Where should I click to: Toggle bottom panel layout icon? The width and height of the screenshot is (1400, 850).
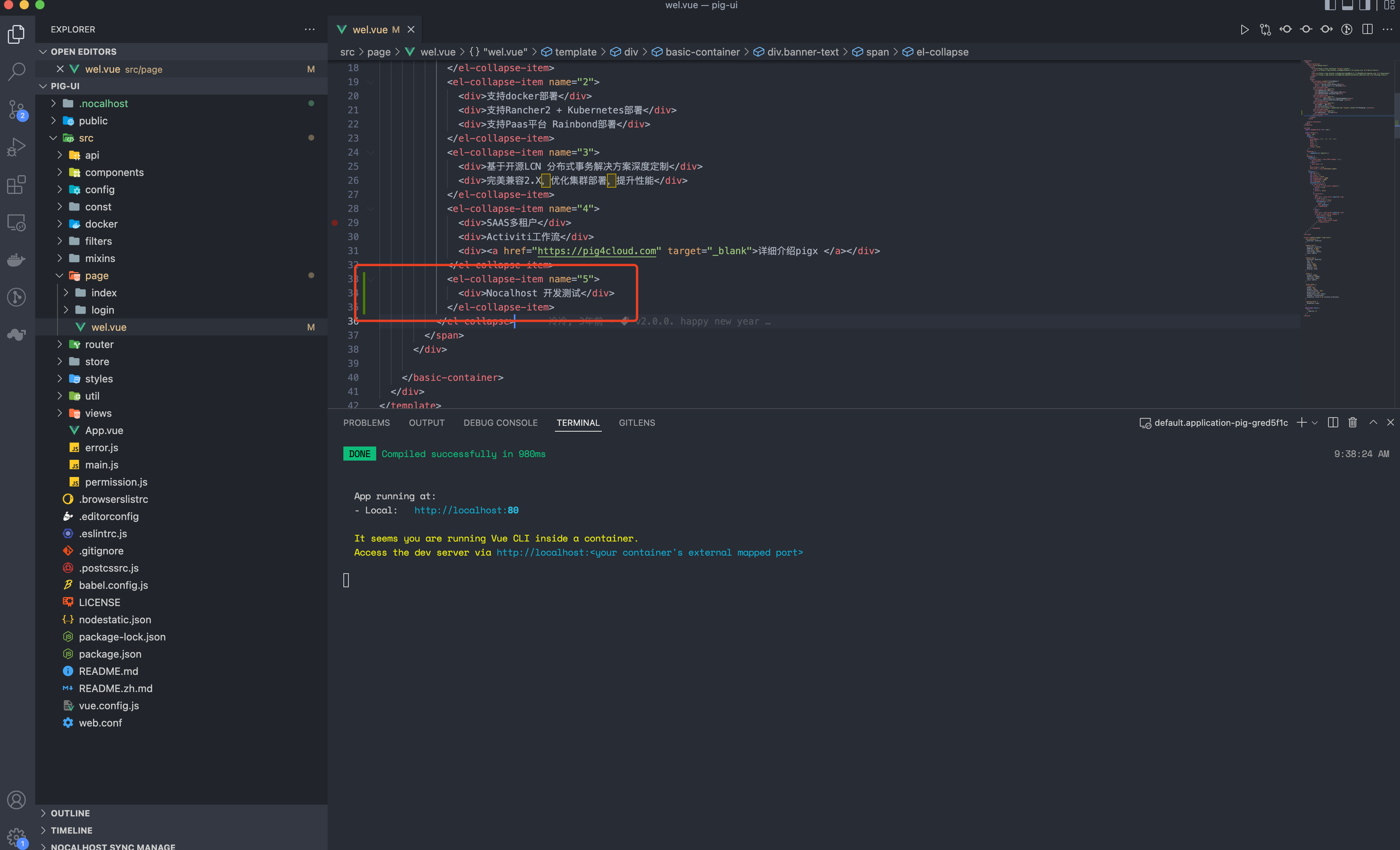[1347, 5]
